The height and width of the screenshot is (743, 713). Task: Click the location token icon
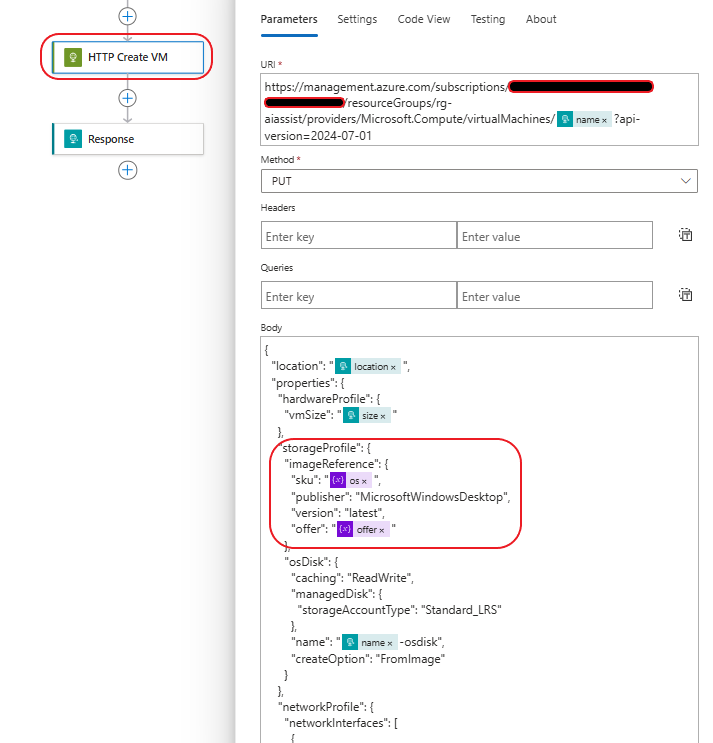pyautogui.click(x=343, y=366)
